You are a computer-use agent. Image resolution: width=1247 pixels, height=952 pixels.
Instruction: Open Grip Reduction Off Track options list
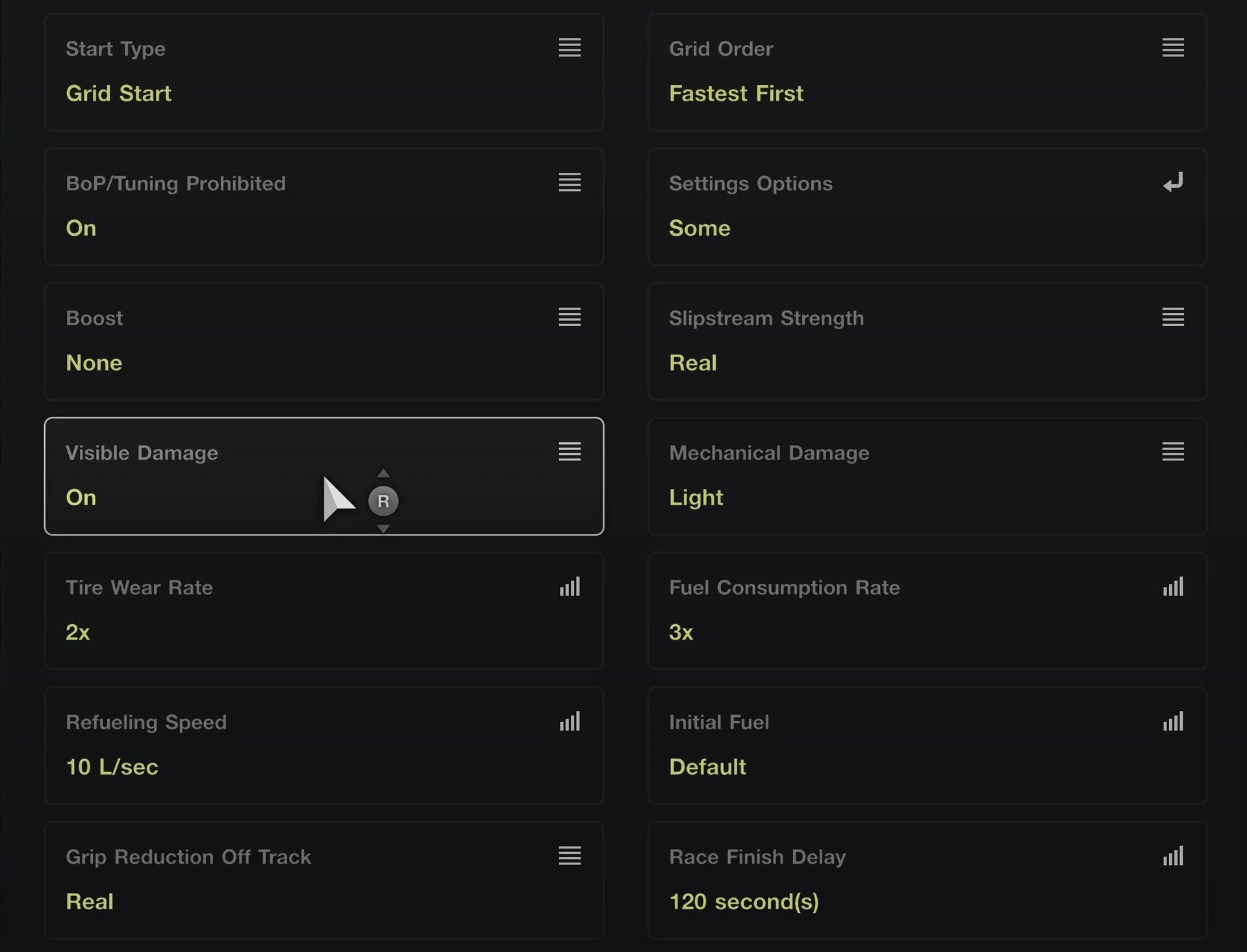(x=570, y=856)
